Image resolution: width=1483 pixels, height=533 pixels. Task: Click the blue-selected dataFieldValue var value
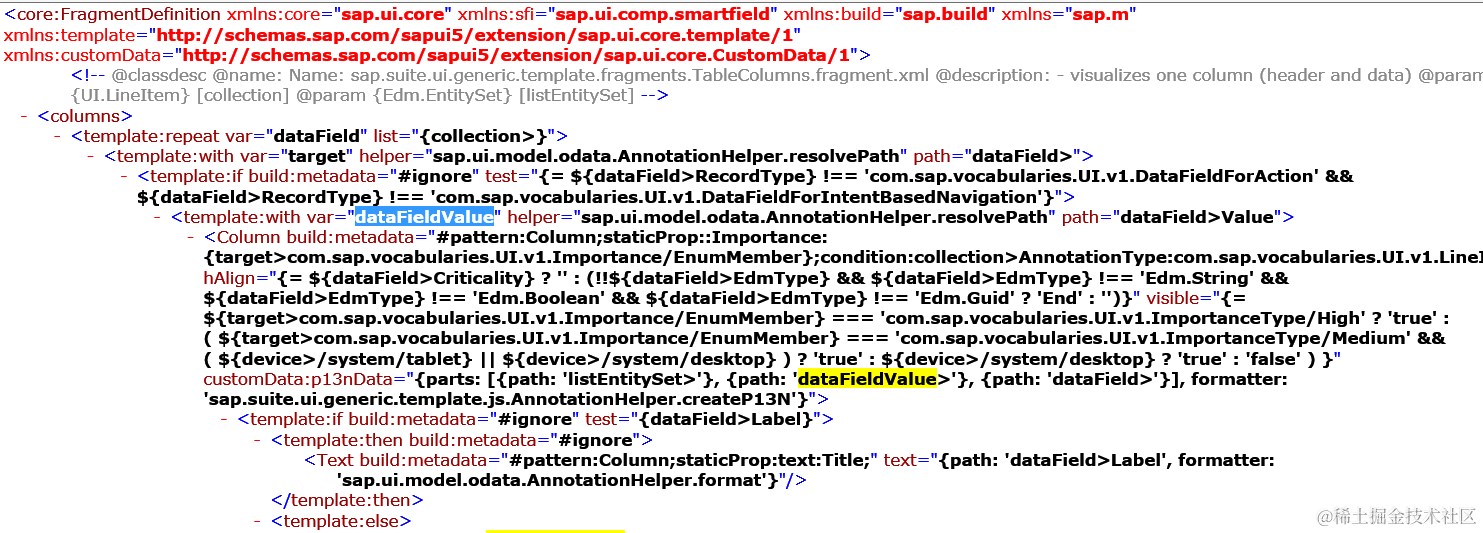pos(424,217)
